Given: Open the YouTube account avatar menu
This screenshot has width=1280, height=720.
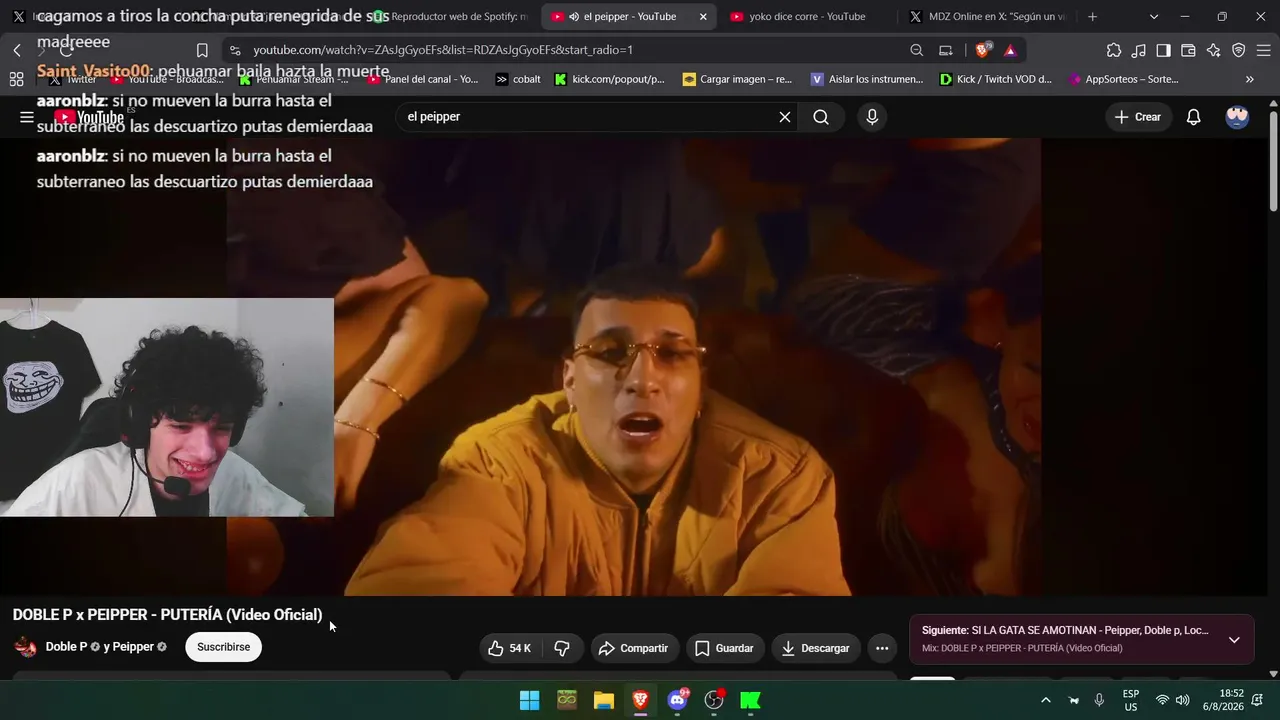Looking at the screenshot, I should (x=1237, y=117).
